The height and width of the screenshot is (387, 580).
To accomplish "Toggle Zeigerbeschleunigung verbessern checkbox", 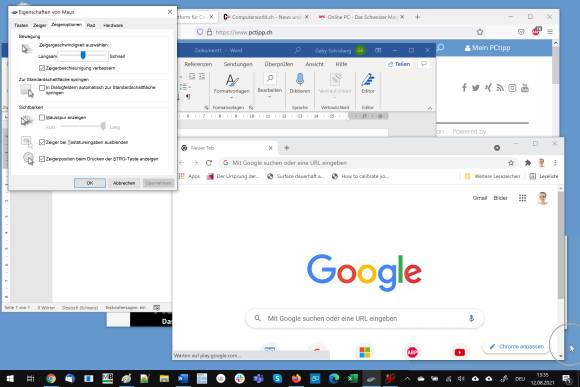I will [x=42, y=68].
